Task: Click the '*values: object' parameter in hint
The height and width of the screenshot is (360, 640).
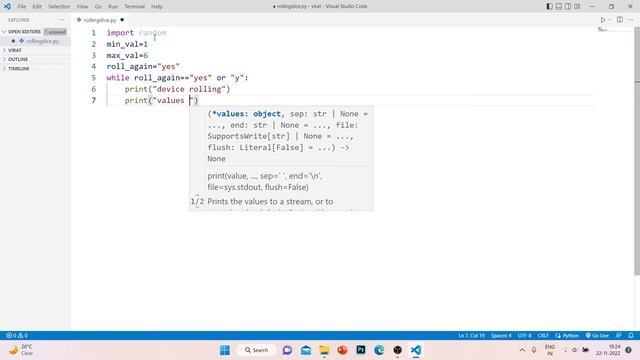Action: (246, 114)
